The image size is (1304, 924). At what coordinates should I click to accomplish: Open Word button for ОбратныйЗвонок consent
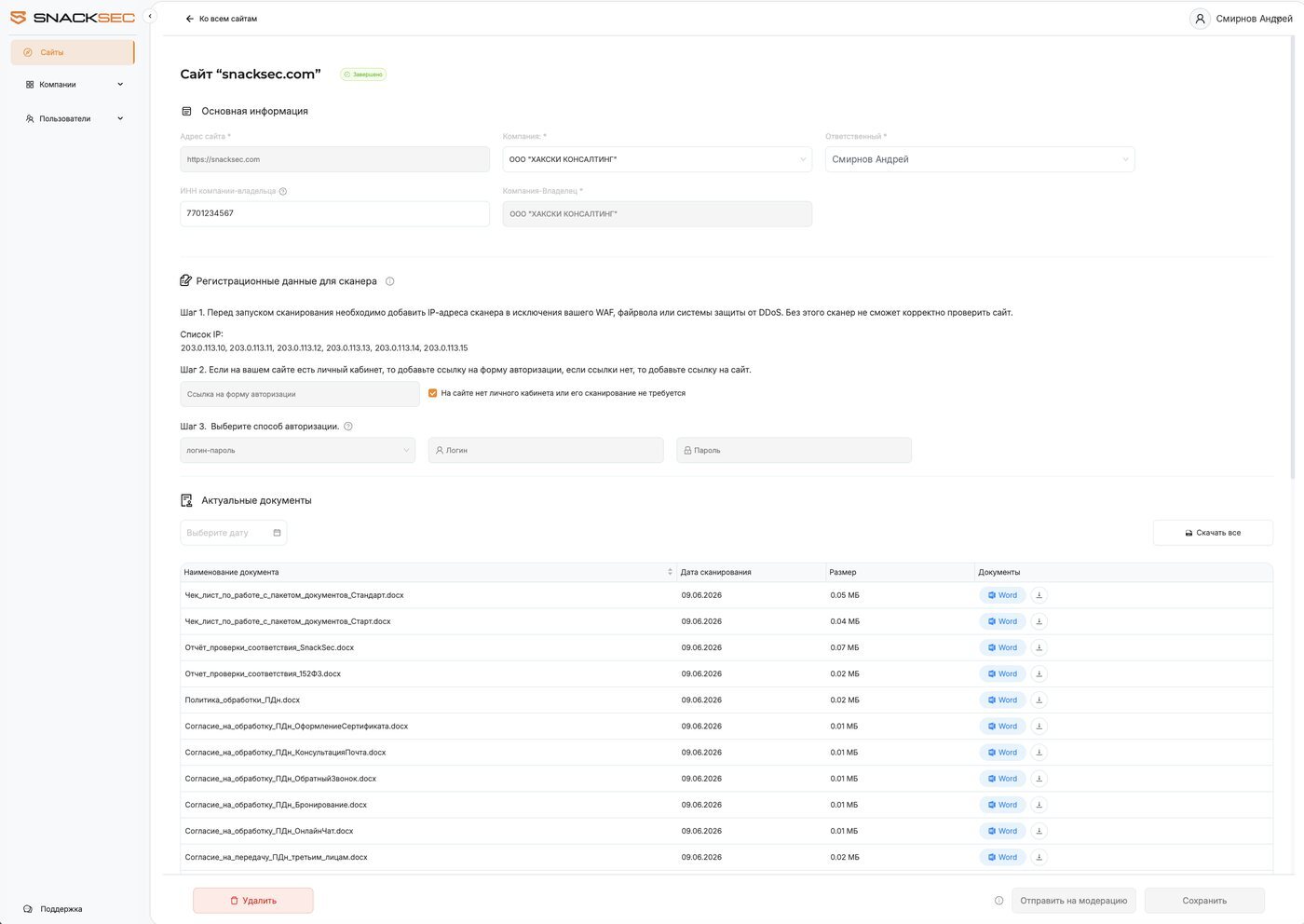coord(1002,779)
